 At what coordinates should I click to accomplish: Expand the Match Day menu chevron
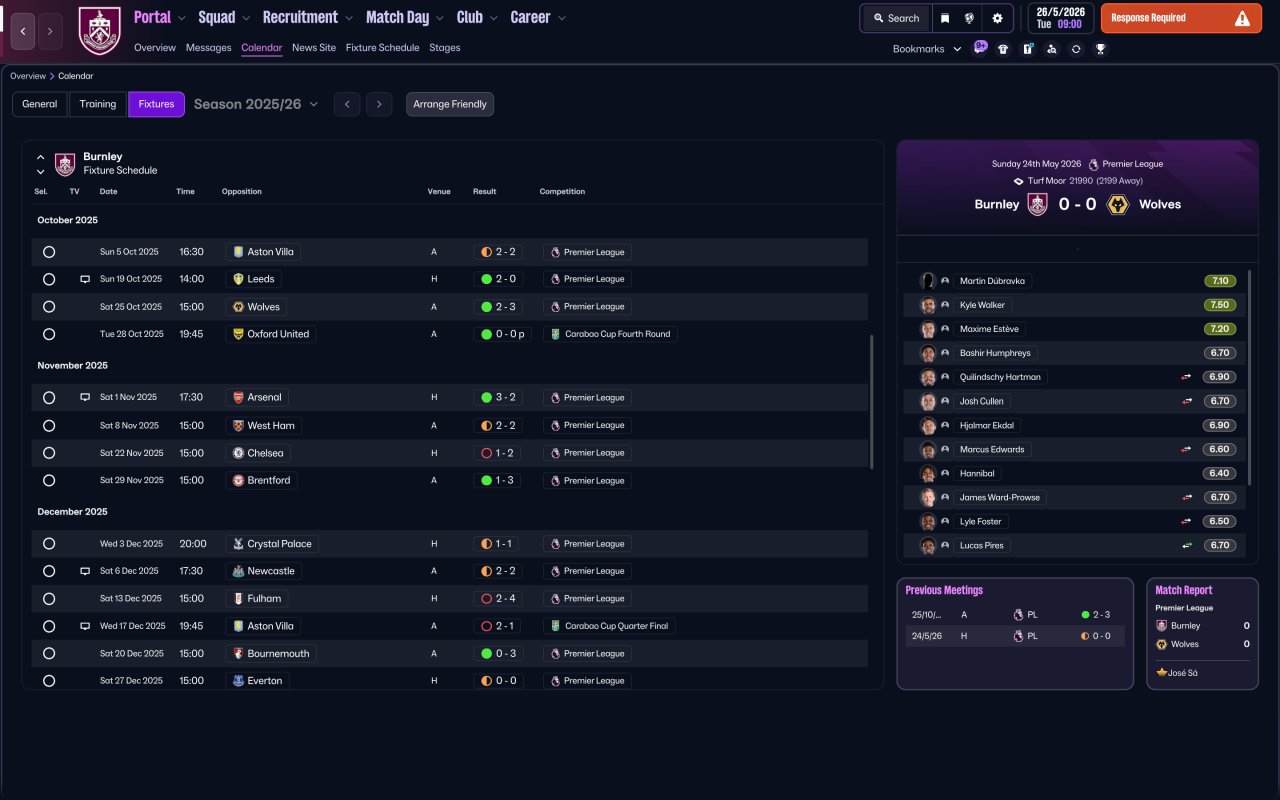[x=440, y=18]
